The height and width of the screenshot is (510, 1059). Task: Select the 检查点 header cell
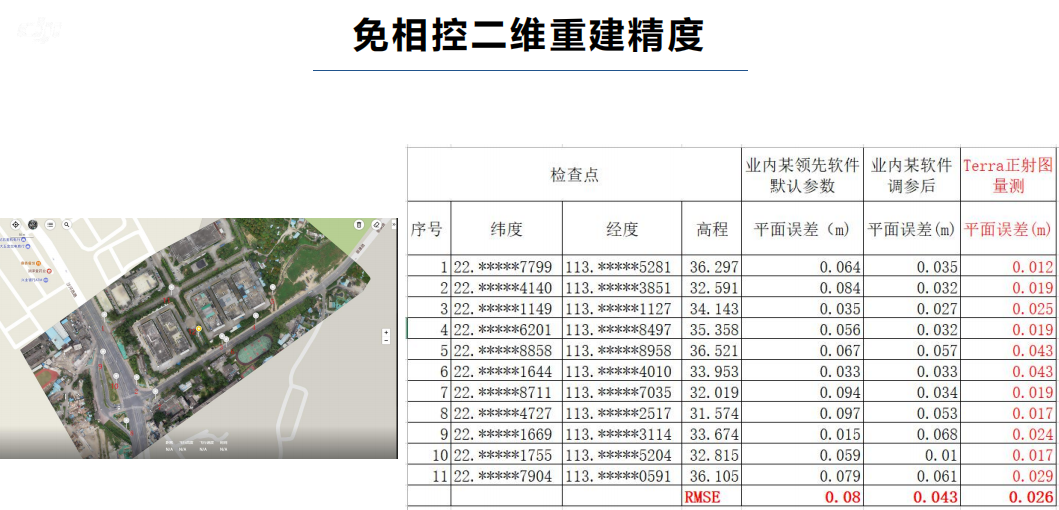tap(574, 175)
